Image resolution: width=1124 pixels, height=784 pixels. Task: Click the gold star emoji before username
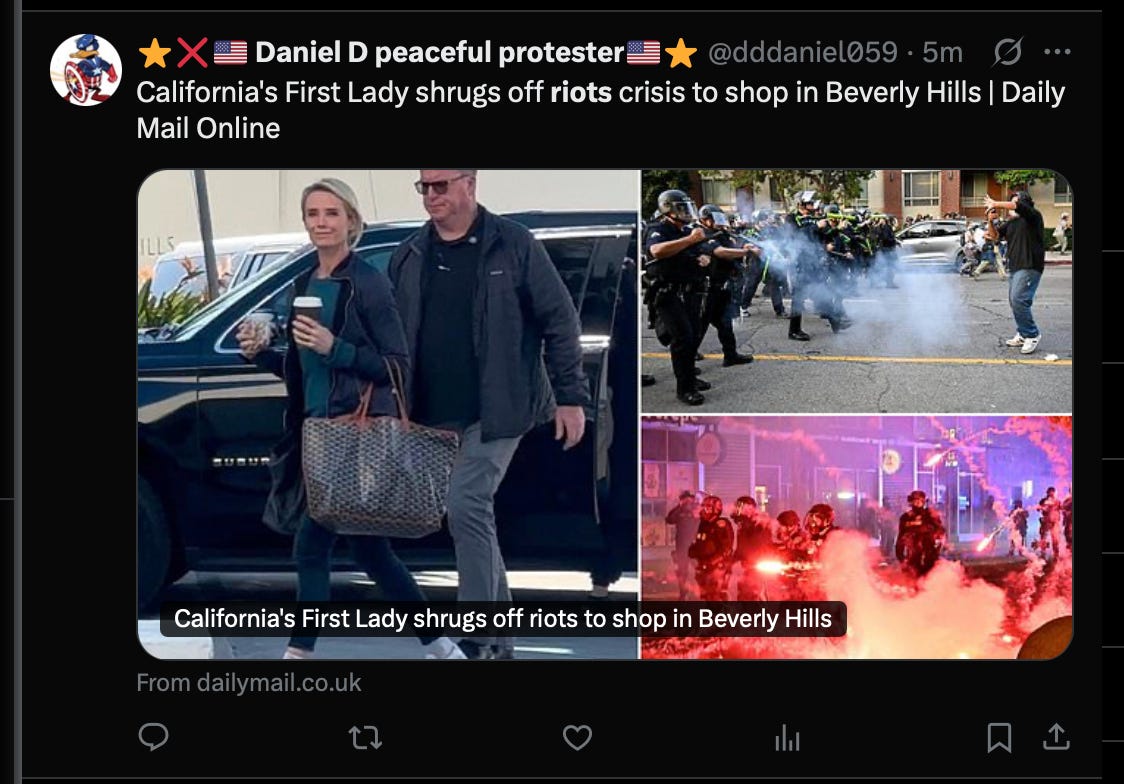point(154,52)
